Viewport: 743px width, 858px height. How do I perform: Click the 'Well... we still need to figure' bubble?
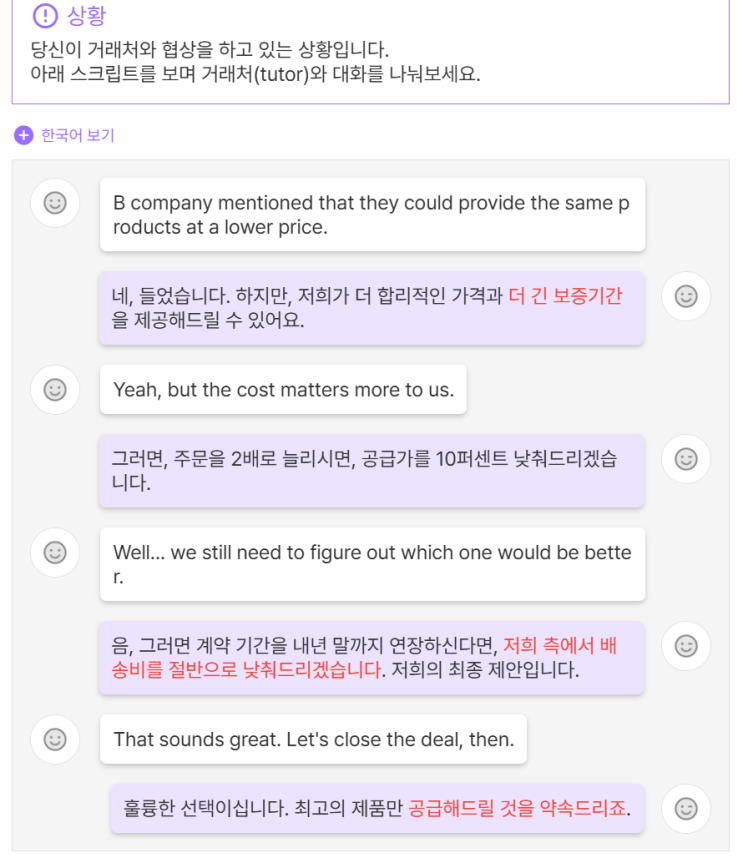(372, 564)
